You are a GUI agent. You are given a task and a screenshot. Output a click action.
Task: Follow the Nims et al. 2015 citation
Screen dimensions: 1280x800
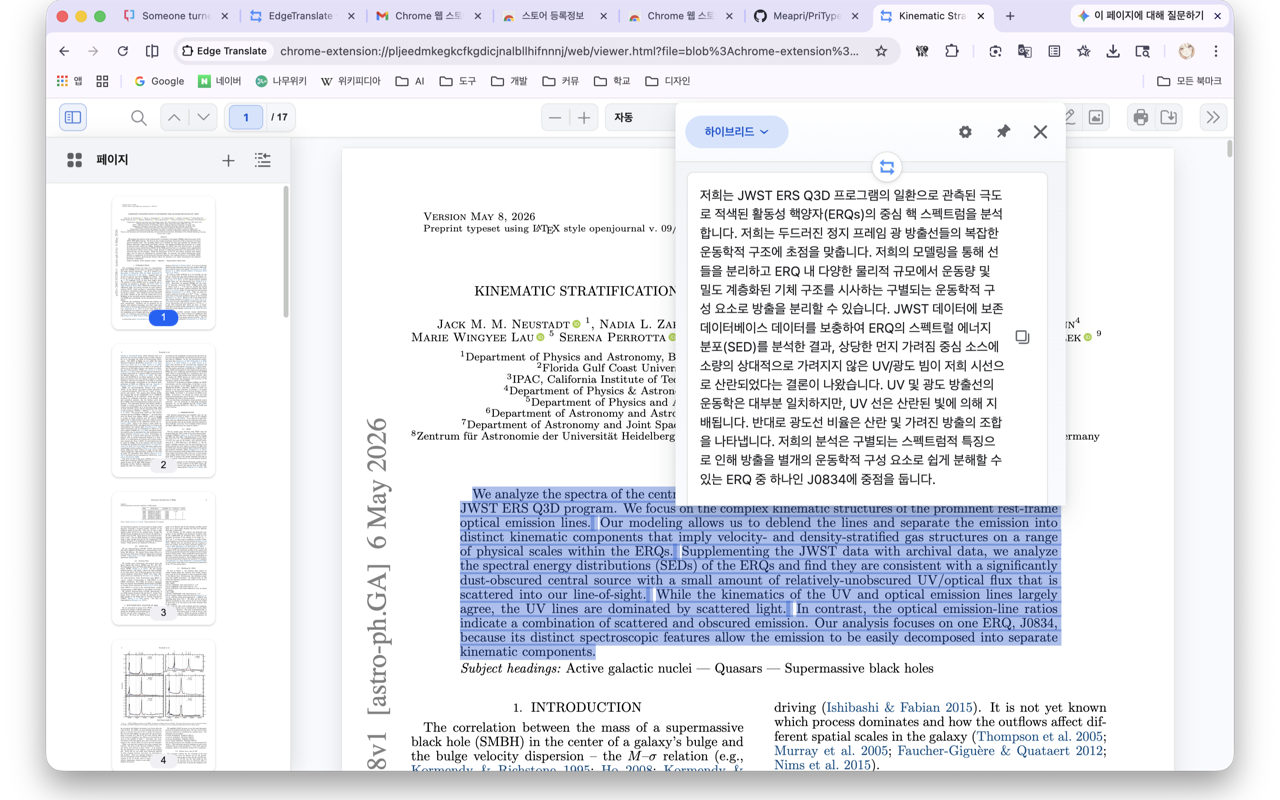click(x=821, y=765)
